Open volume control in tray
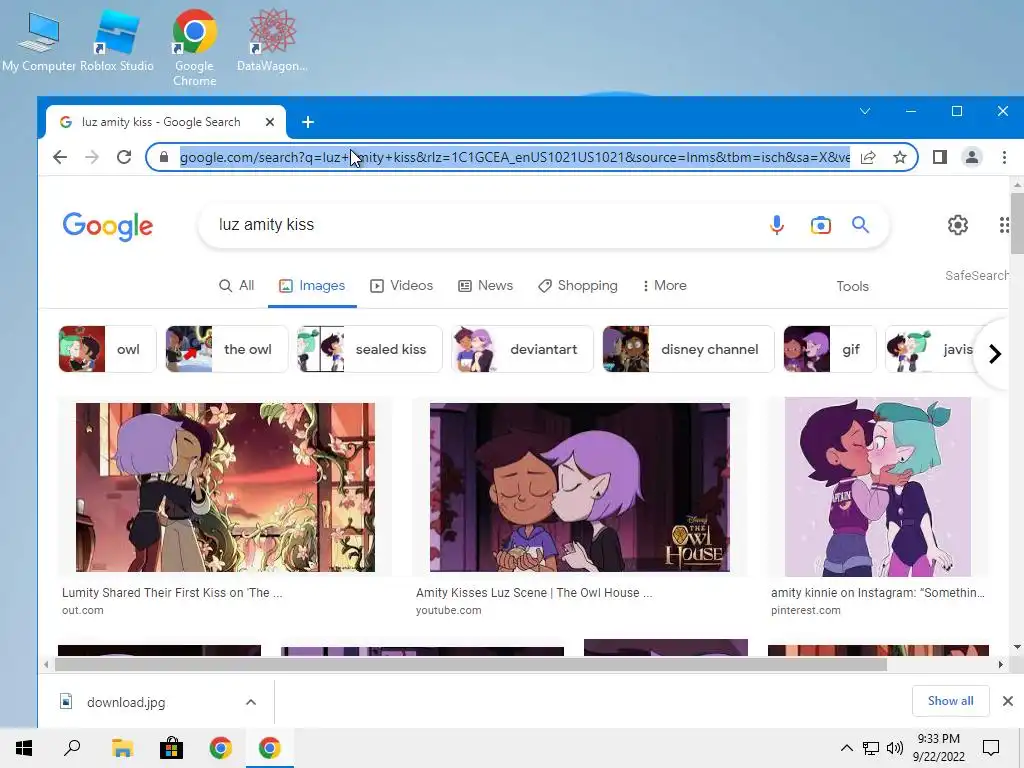 (895, 748)
